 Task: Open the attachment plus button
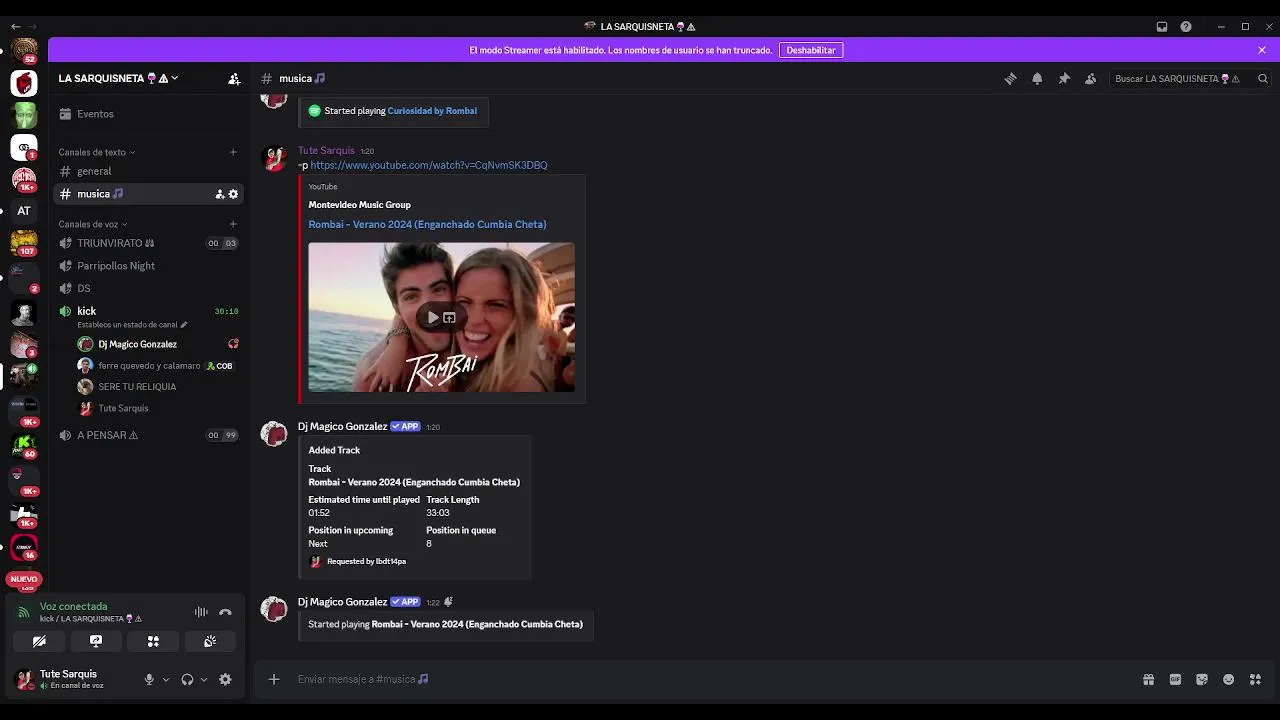(x=274, y=679)
